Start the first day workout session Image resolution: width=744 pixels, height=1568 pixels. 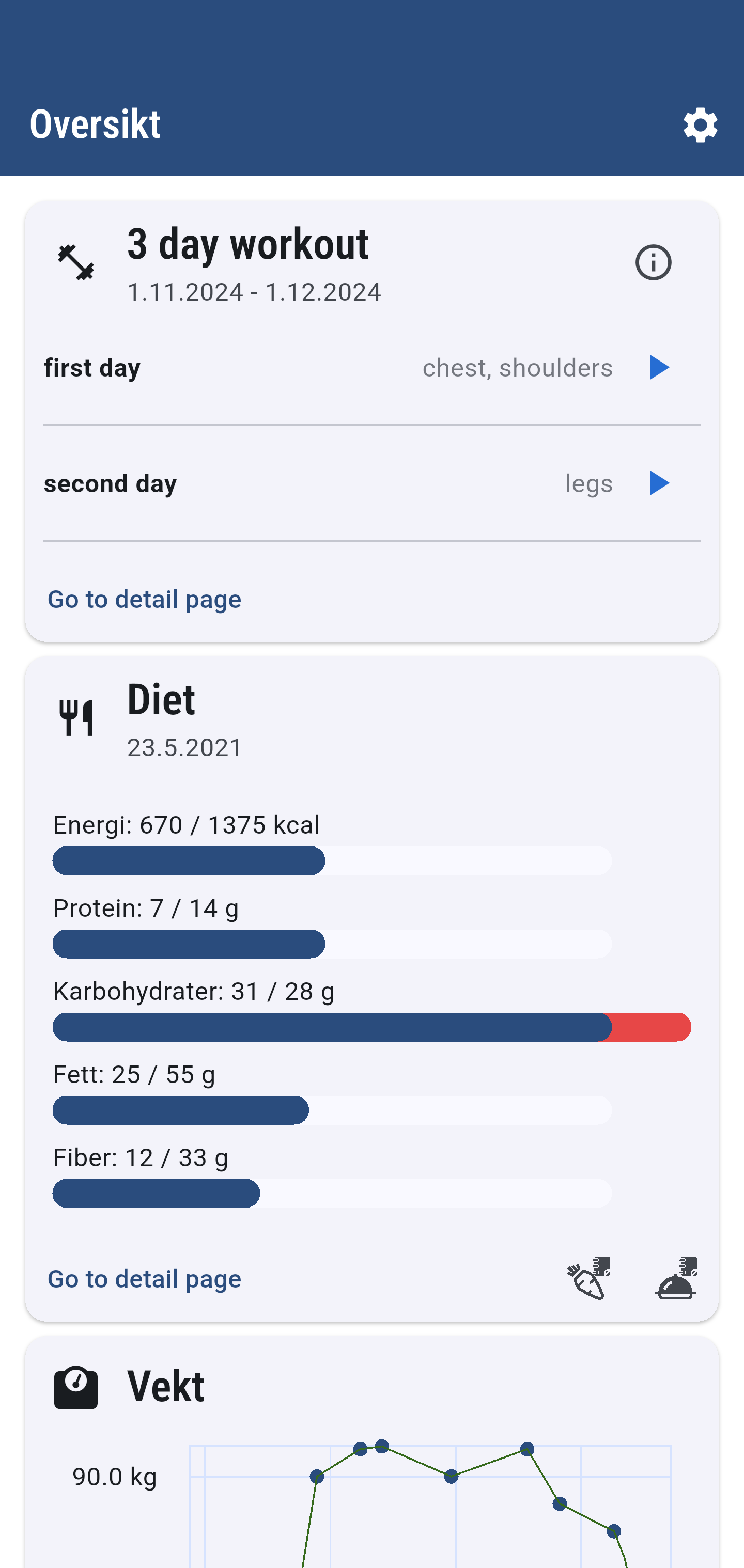tap(658, 368)
